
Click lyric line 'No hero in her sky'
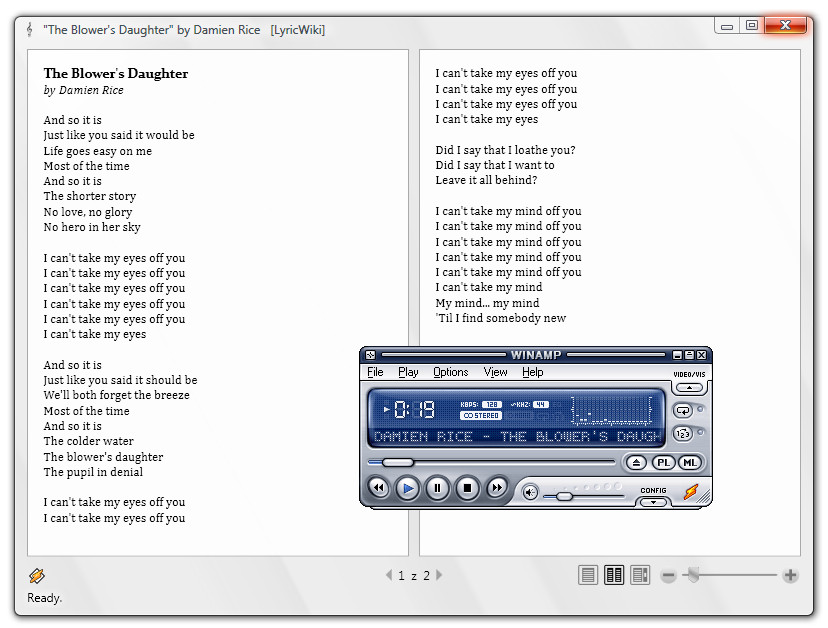pos(92,227)
